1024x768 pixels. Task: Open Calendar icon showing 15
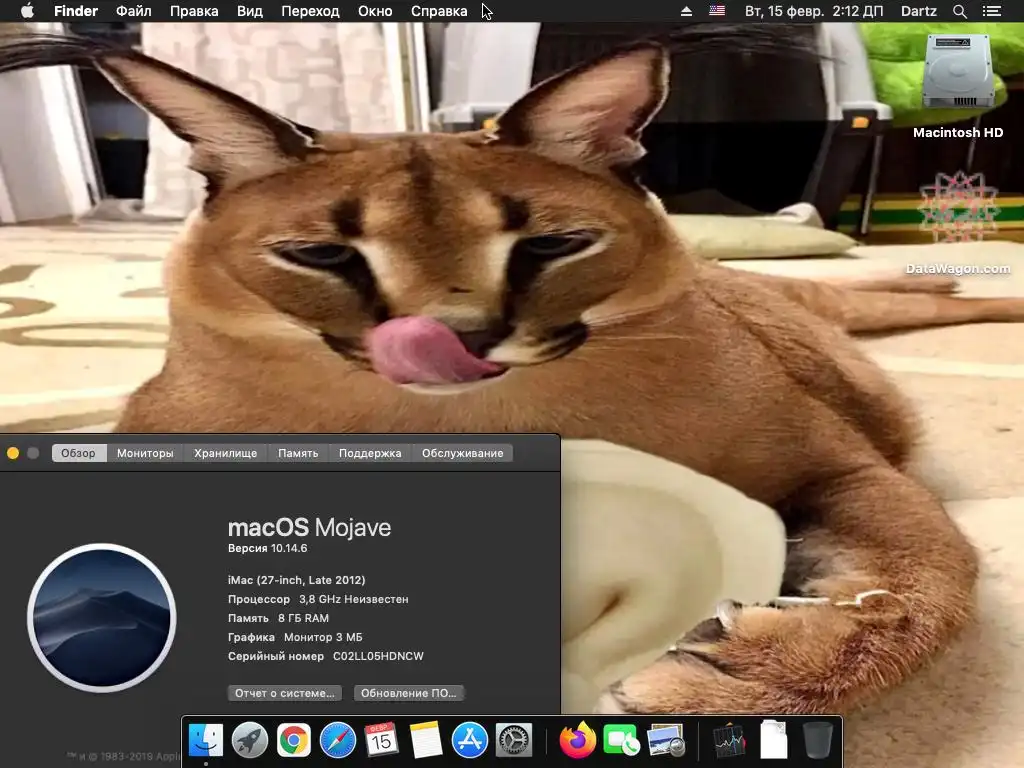pos(381,740)
